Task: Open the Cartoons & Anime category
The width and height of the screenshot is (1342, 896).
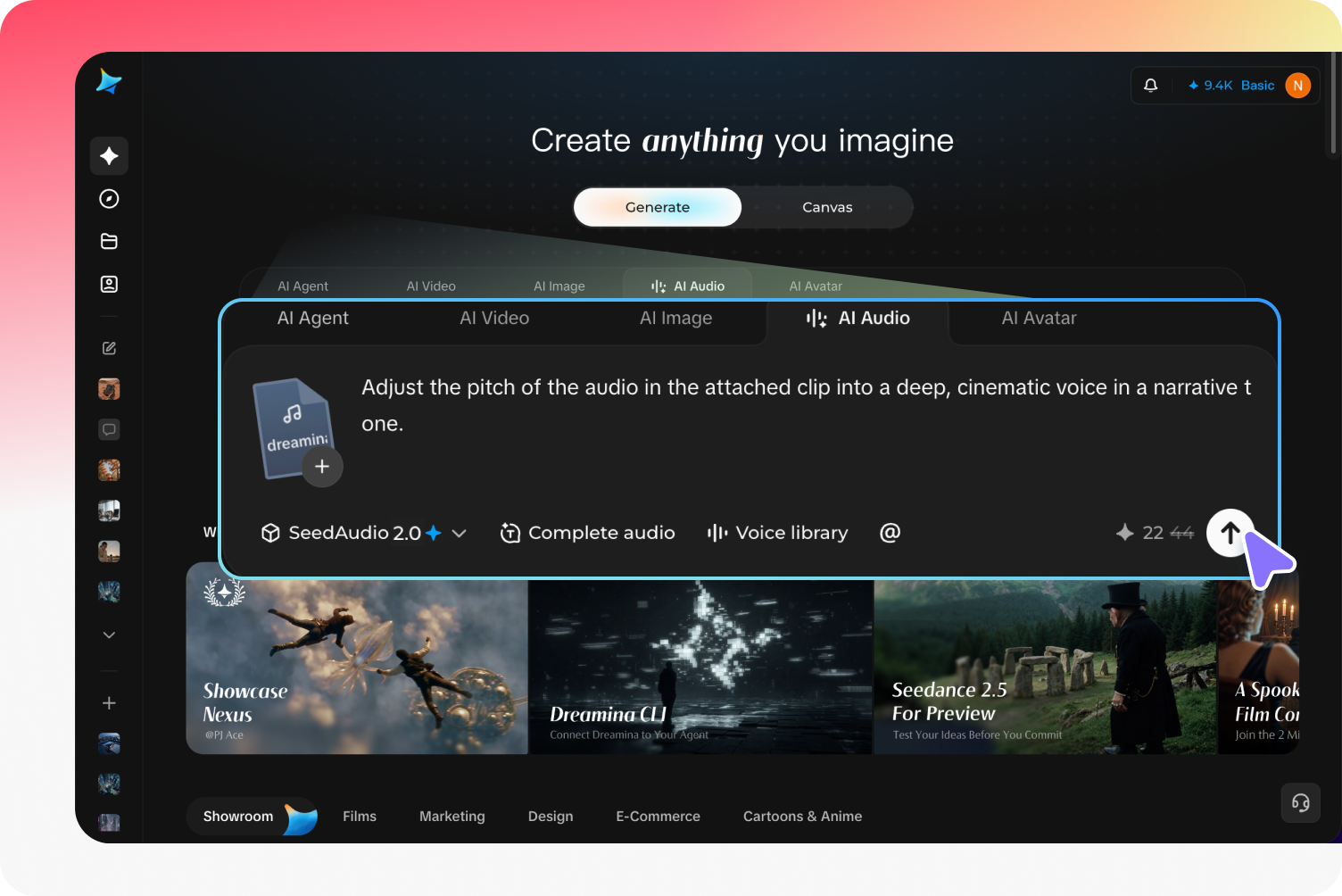Action: 802,817
